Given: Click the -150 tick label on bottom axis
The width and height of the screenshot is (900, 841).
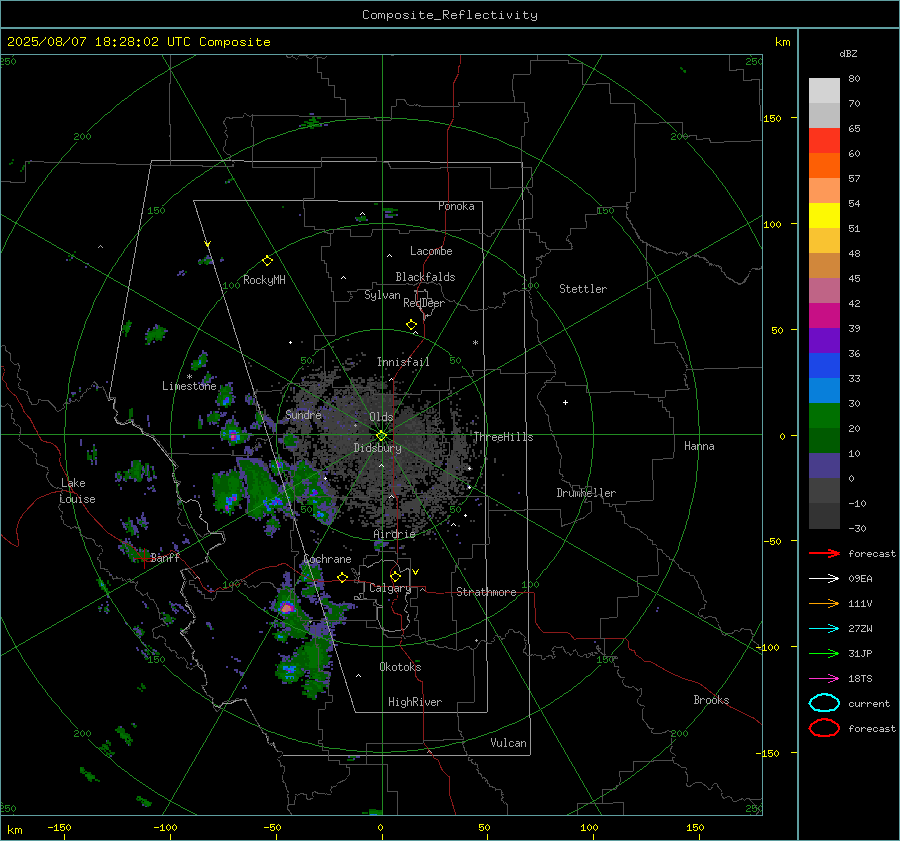Looking at the screenshot, I should pyautogui.click(x=59, y=827).
